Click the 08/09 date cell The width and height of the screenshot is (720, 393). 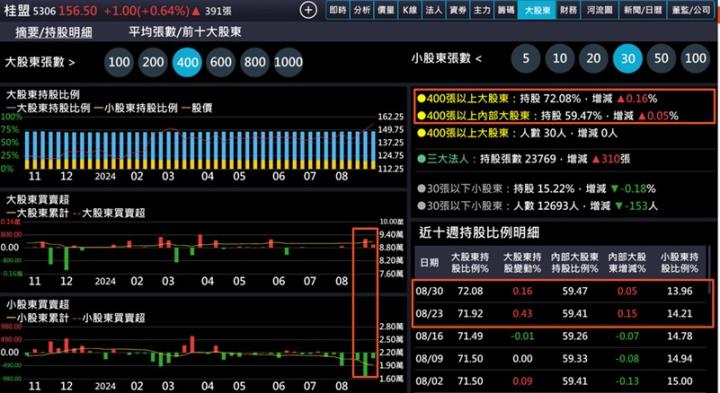429,359
